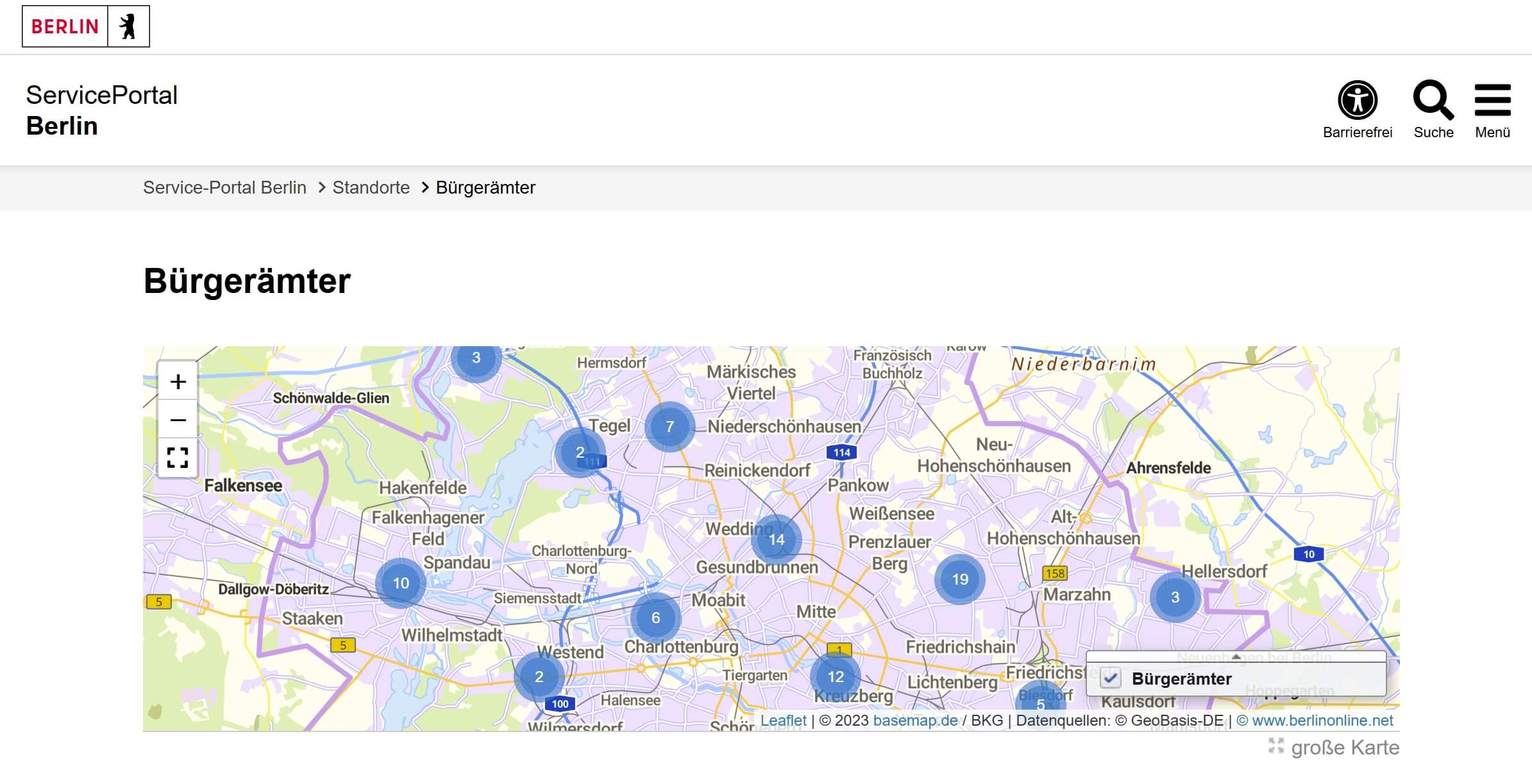
Task: Open the hamburger Menü
Action: (x=1492, y=100)
